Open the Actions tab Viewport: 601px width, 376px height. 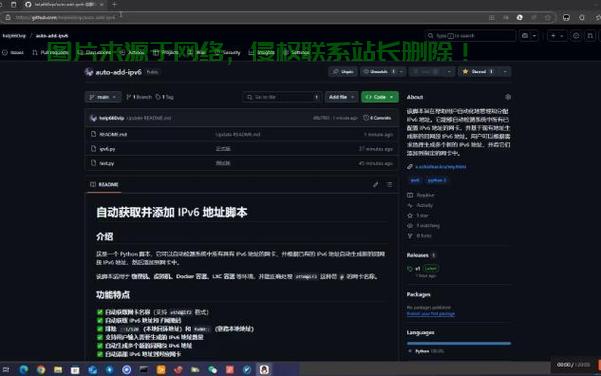pos(132,53)
